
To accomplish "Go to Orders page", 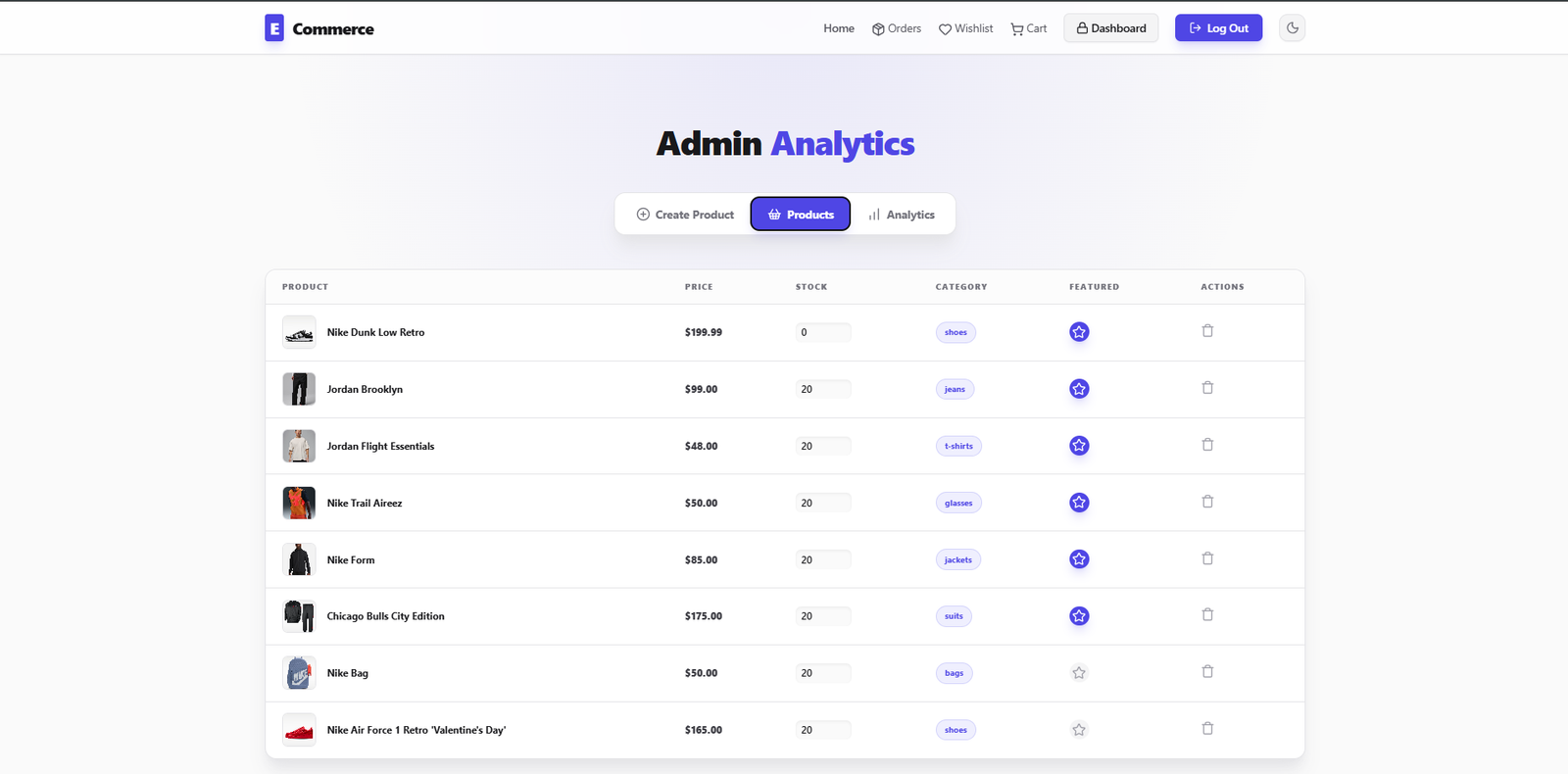I will tap(897, 28).
